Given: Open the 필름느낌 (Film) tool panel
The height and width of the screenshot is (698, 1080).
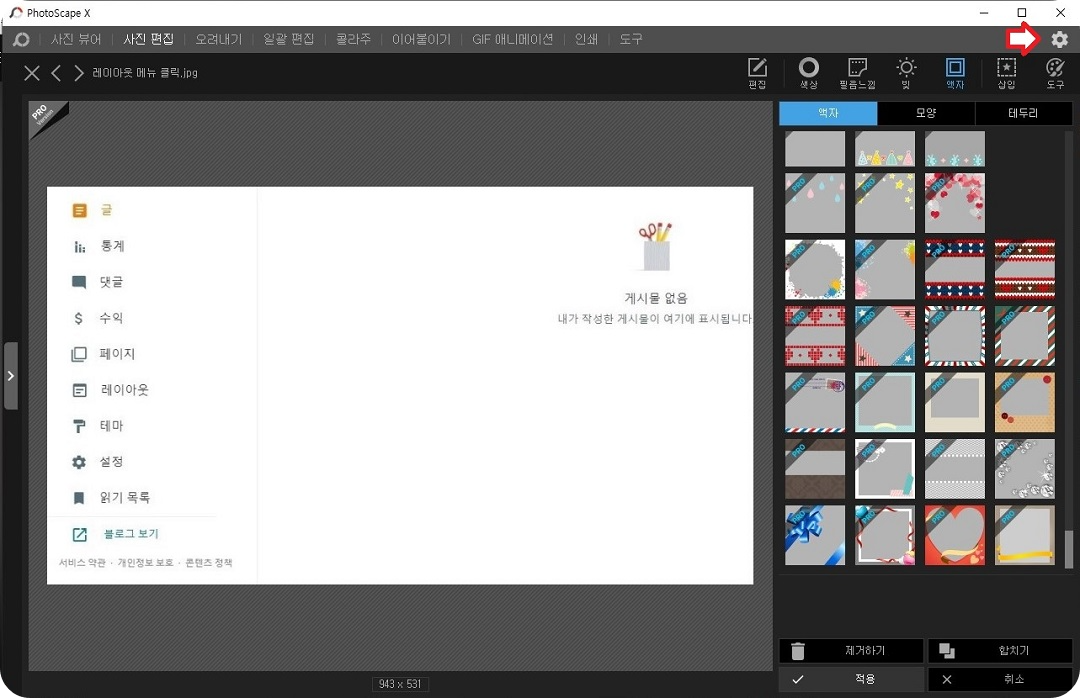Looking at the screenshot, I should [858, 73].
